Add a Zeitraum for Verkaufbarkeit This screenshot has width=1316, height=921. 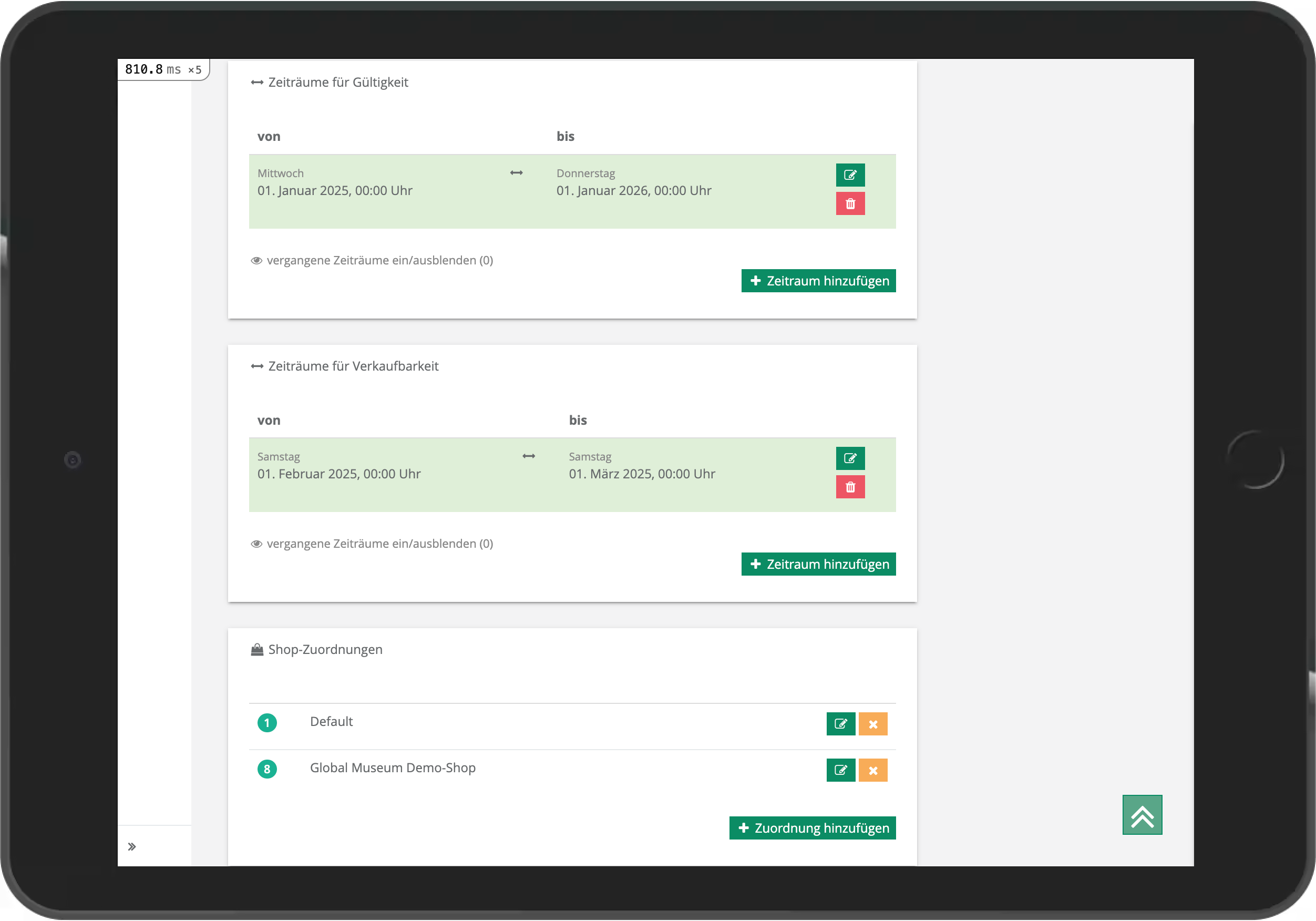coord(818,564)
